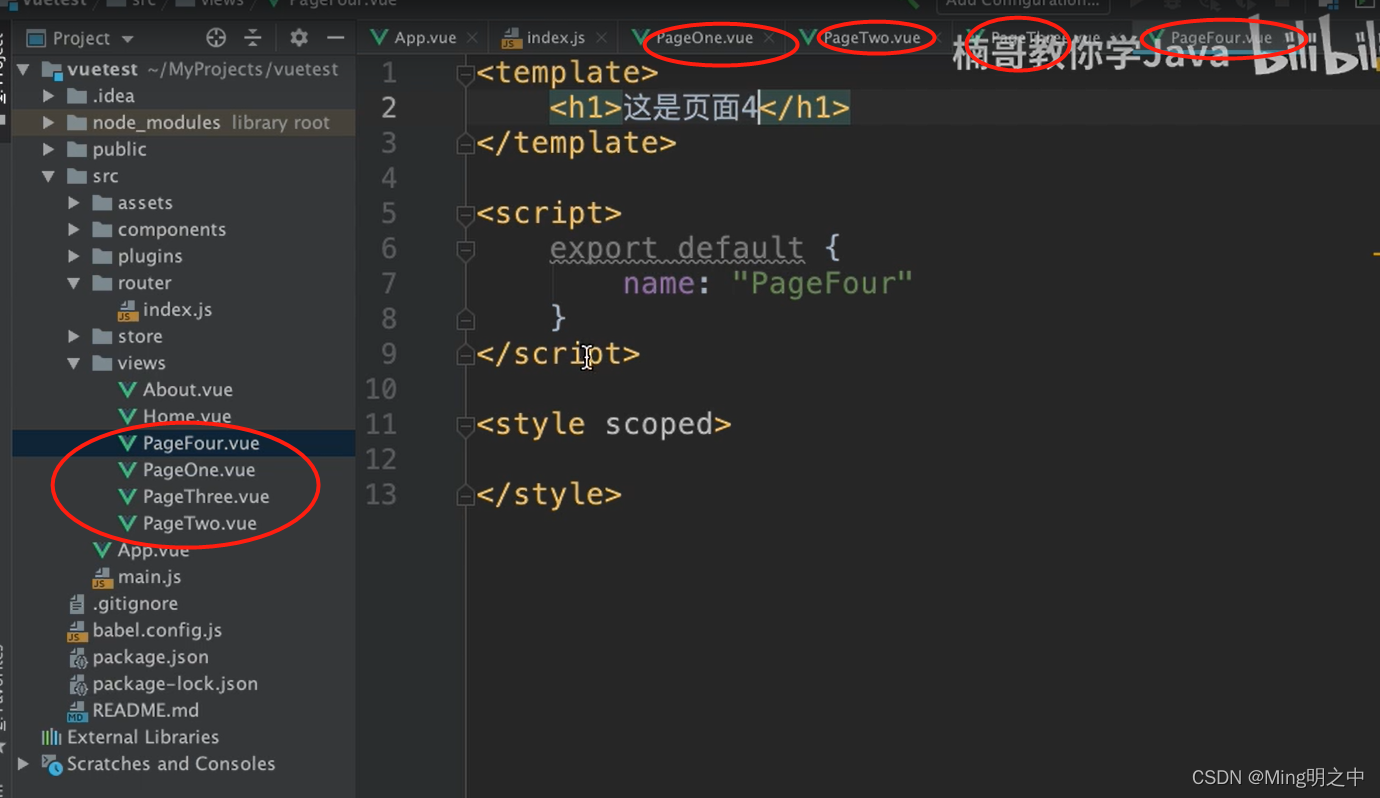Click the collapse all icon in Project panel

pos(253,38)
